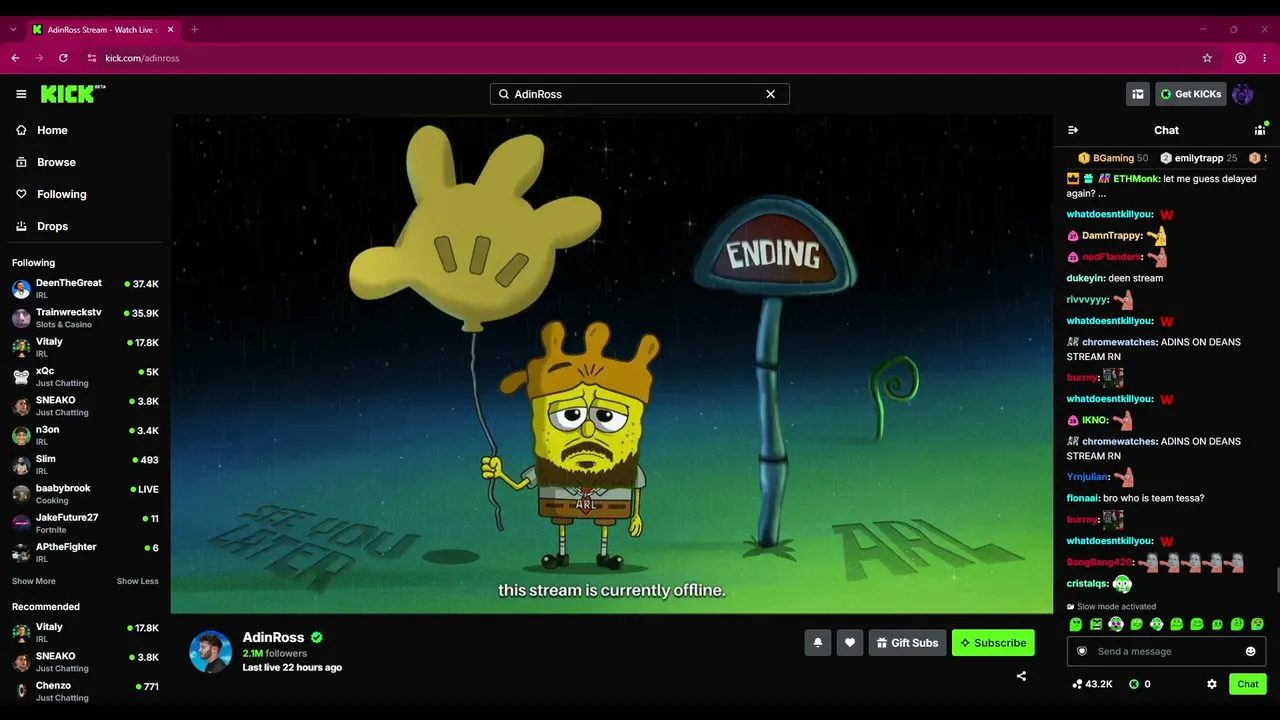
Task: Click cristalqs's username in chat
Action: point(1087,584)
